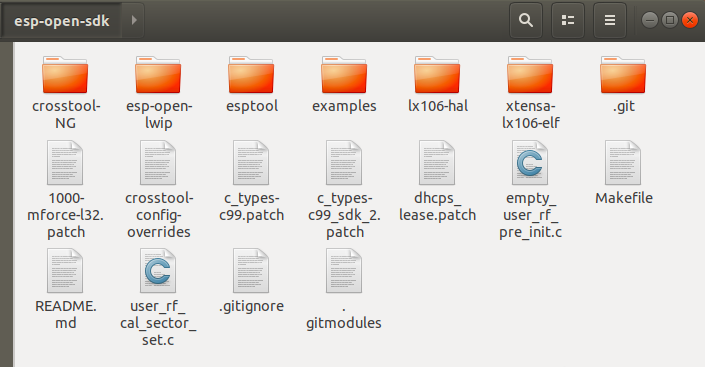Select the esptool folder icon
The width and height of the screenshot is (705, 367).
tap(251, 76)
